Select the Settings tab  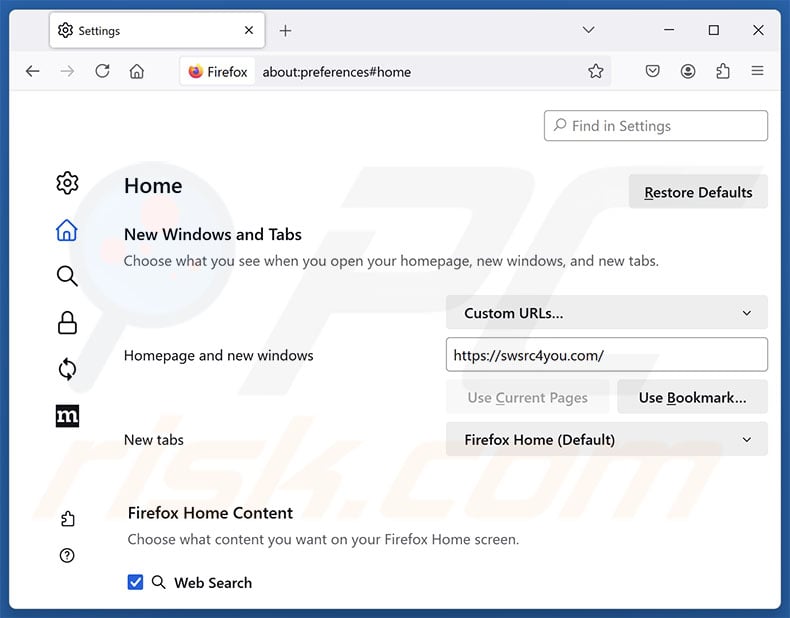tap(157, 31)
